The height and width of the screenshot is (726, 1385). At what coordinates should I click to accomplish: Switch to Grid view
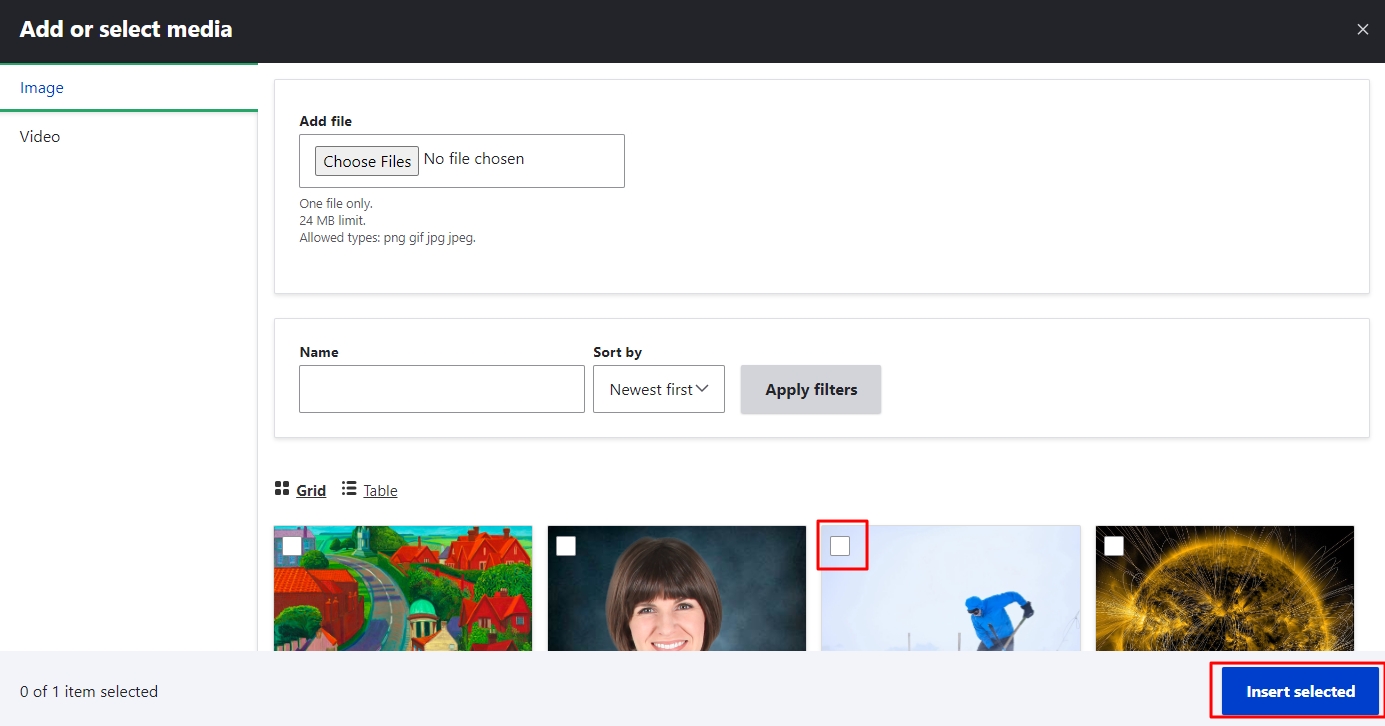311,490
